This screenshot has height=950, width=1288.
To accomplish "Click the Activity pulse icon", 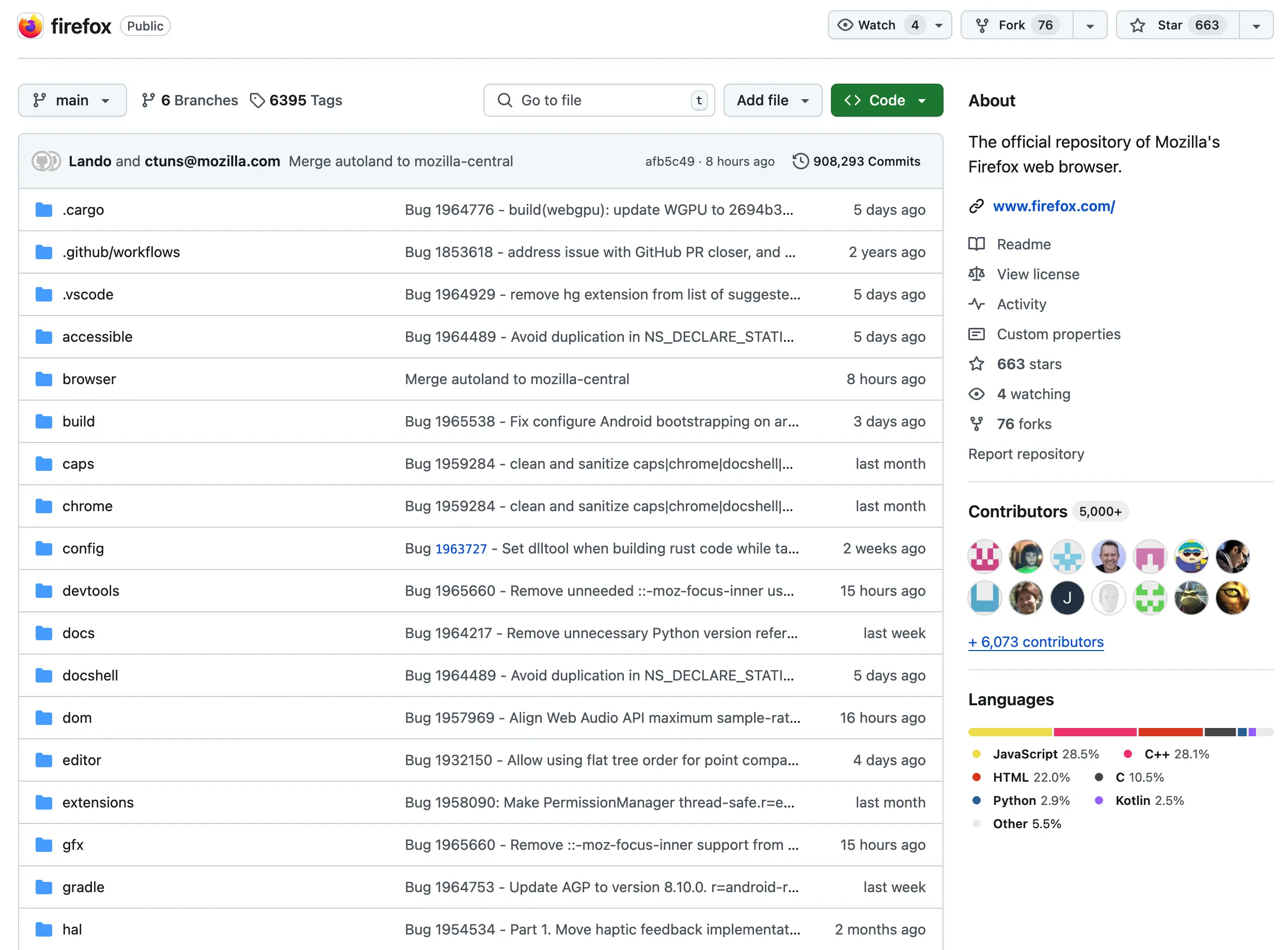I will click(x=976, y=304).
